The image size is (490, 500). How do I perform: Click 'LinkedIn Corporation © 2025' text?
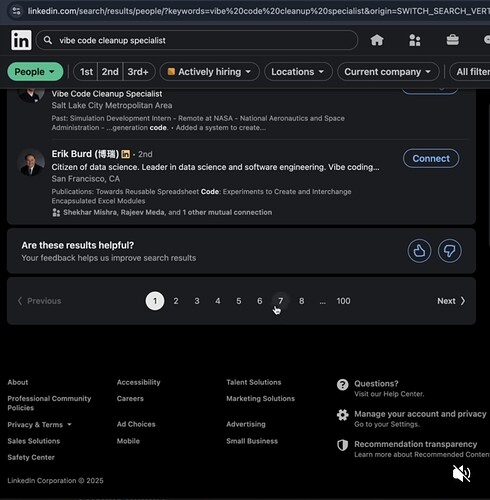(x=55, y=481)
